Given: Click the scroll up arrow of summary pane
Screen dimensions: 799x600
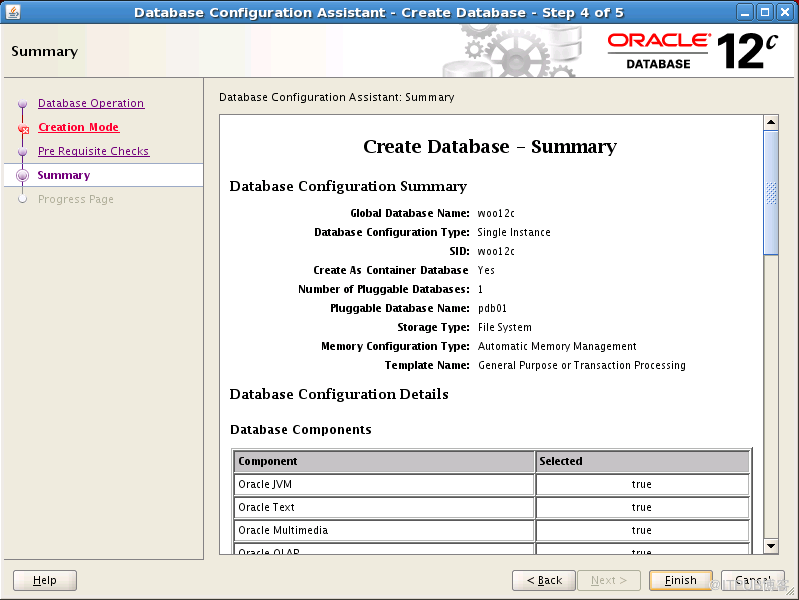Looking at the screenshot, I should 771,122.
